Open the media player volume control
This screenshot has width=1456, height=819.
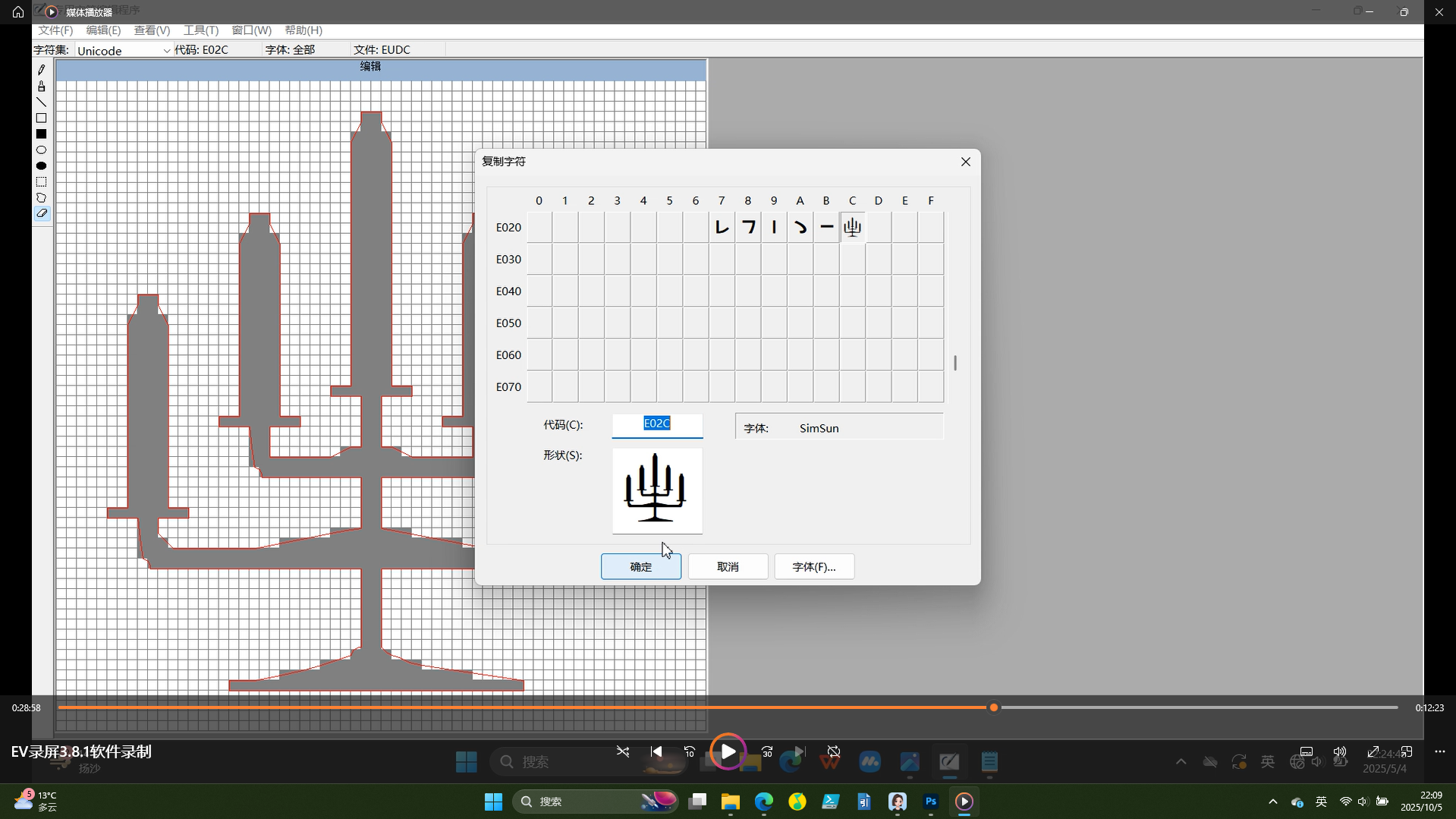(1340, 751)
